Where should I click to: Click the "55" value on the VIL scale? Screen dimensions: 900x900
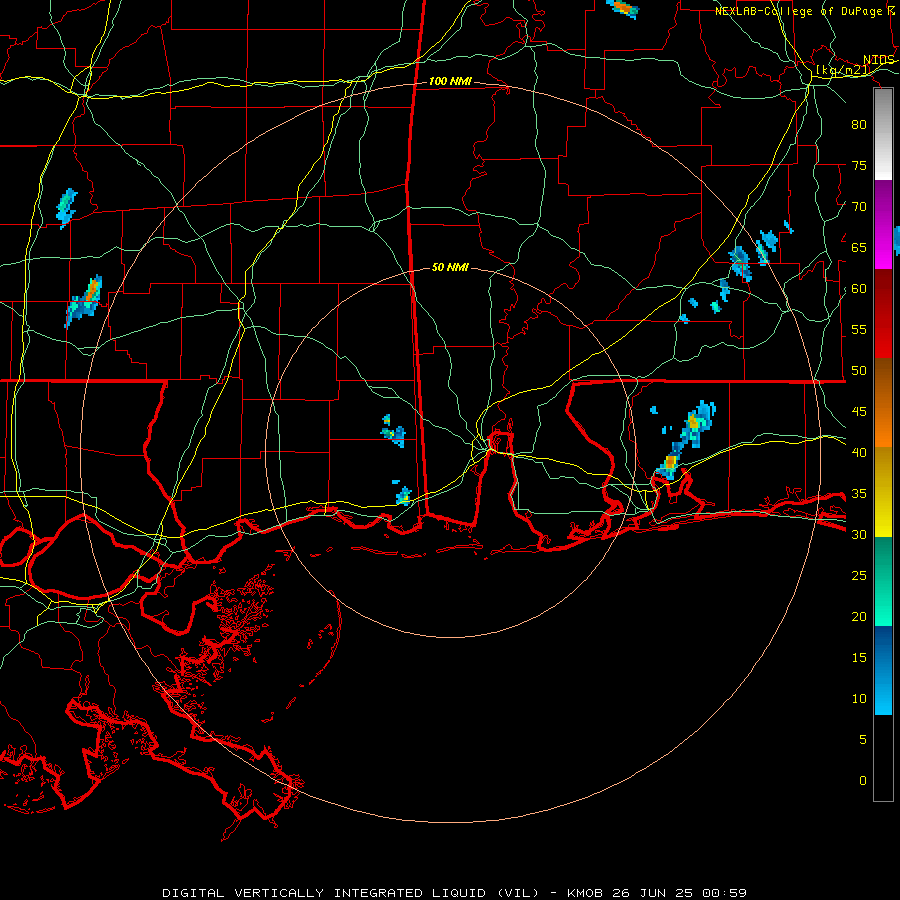coord(859,329)
